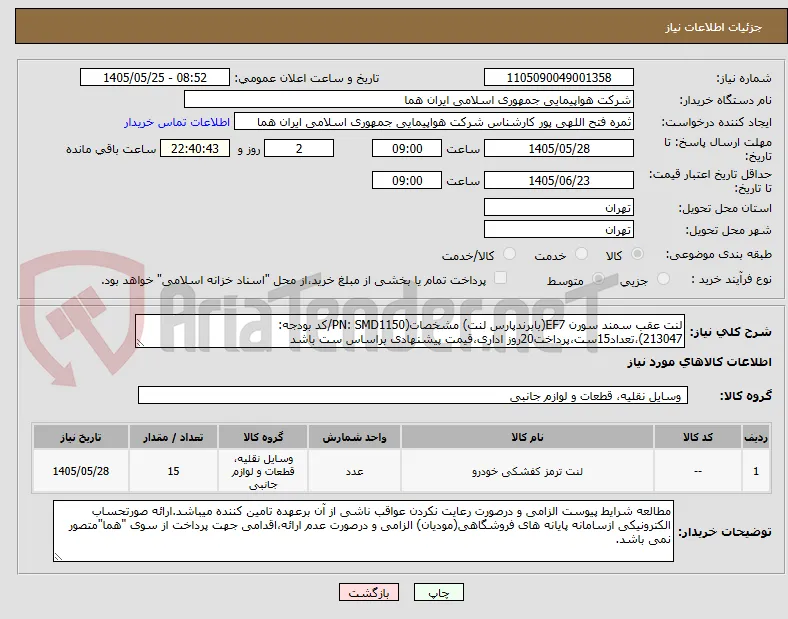Click the announcement date field 1405/05/25 - 08:52
This screenshot has height=619, width=788.
pos(155,77)
